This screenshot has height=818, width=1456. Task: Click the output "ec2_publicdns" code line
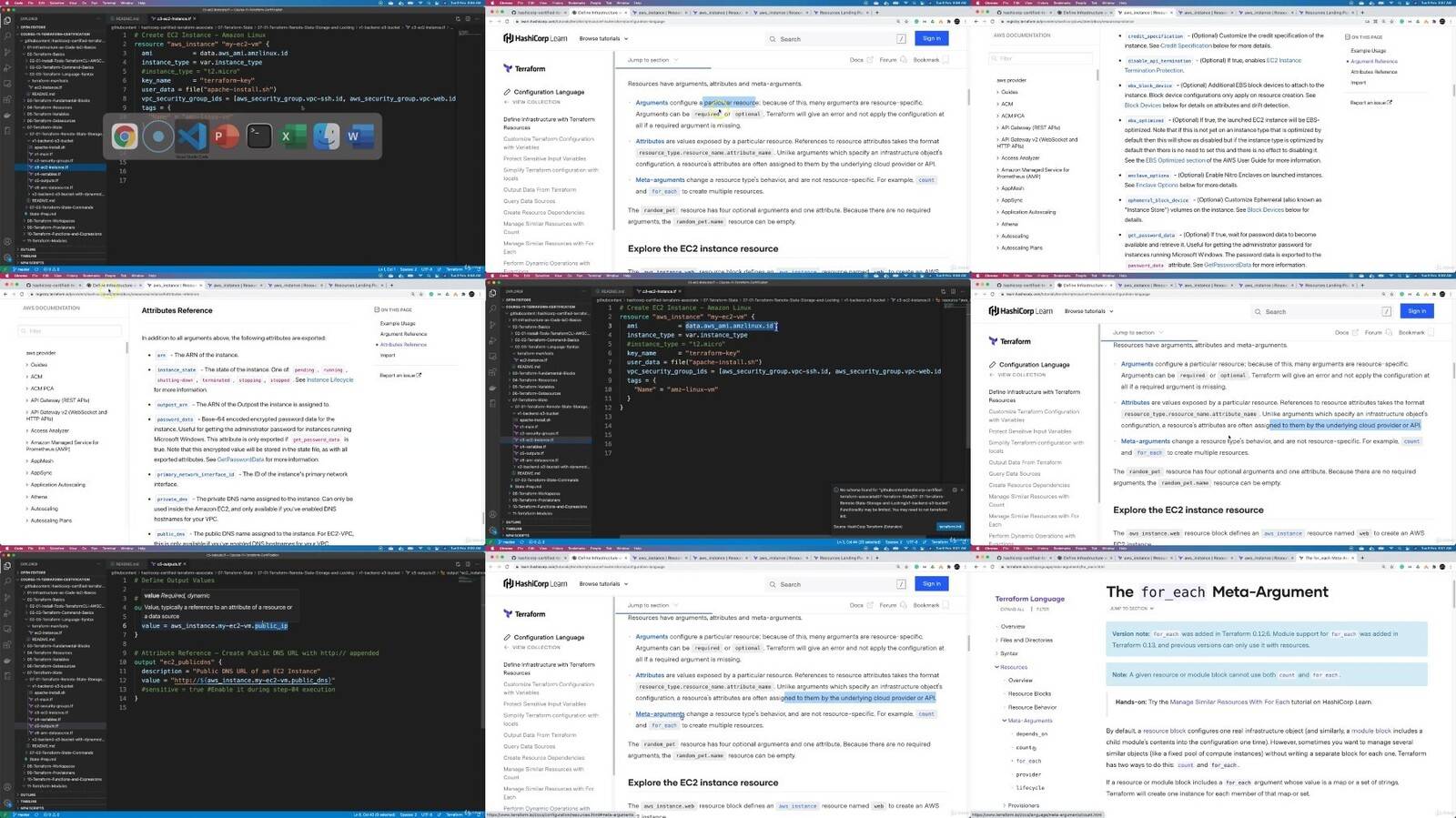(x=177, y=662)
